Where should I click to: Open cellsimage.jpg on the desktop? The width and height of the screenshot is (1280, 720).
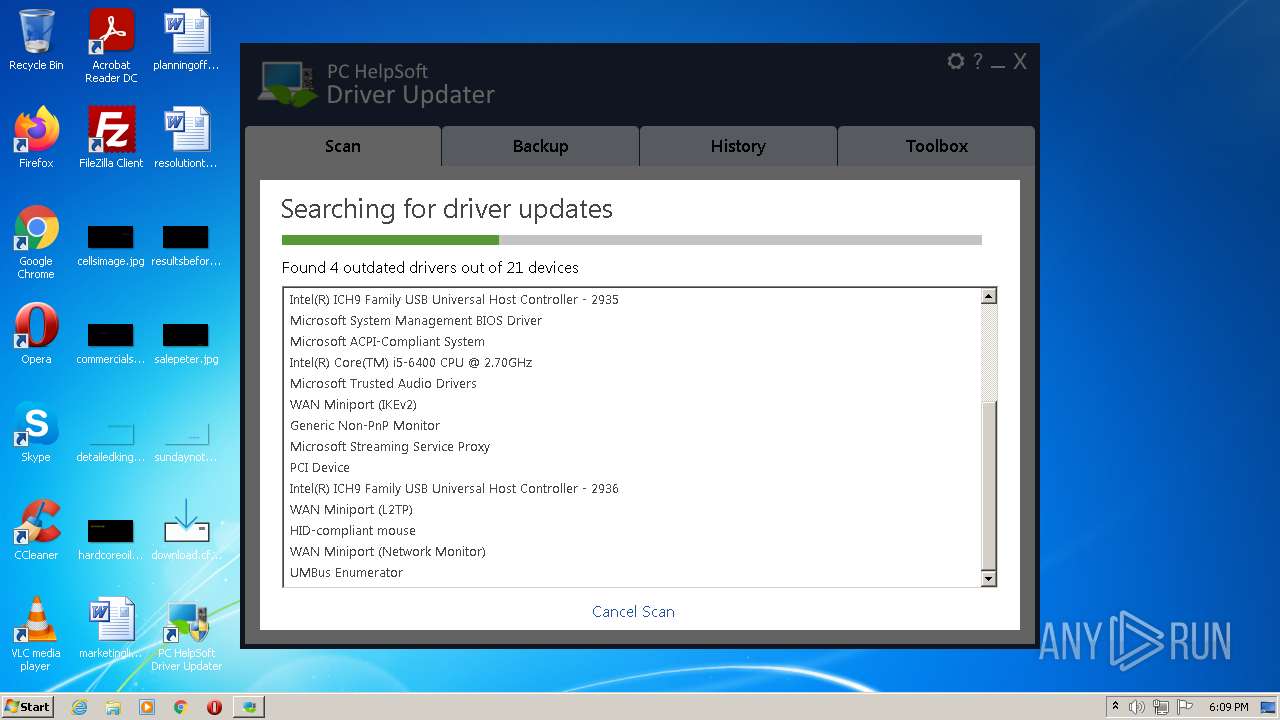coord(111,246)
